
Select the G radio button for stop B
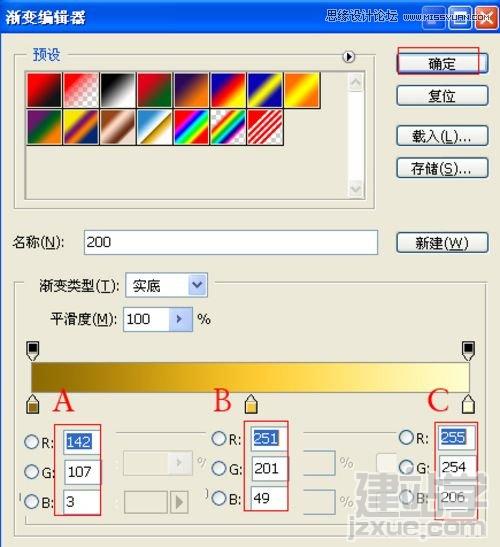pos(219,468)
